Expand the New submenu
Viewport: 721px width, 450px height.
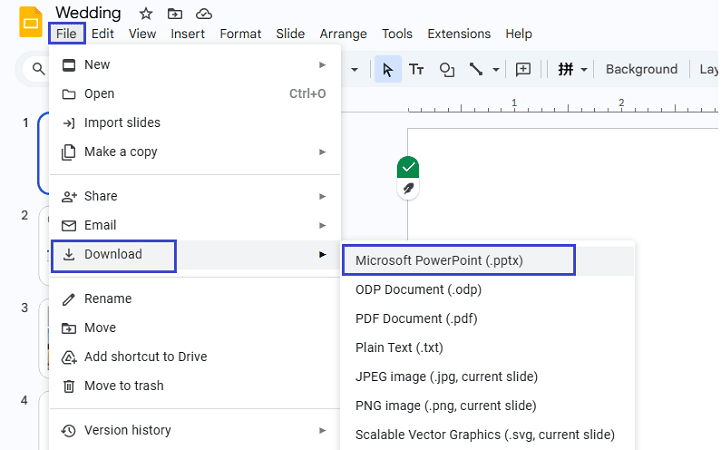(x=195, y=65)
